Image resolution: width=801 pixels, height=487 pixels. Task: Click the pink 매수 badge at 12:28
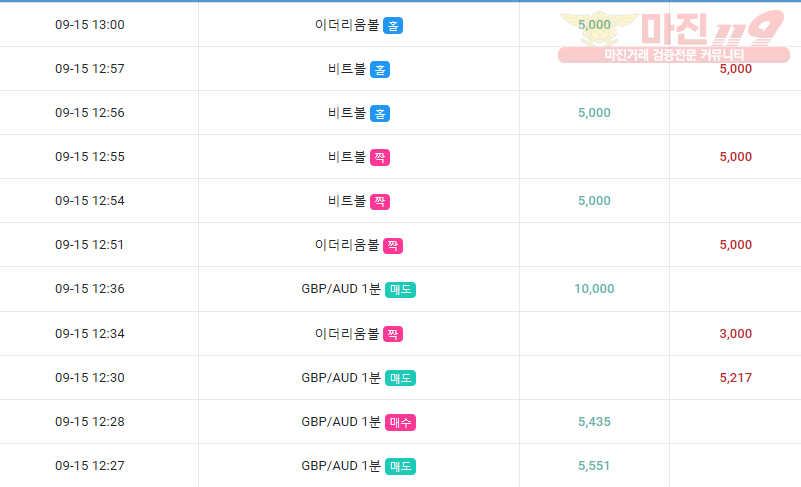click(400, 423)
